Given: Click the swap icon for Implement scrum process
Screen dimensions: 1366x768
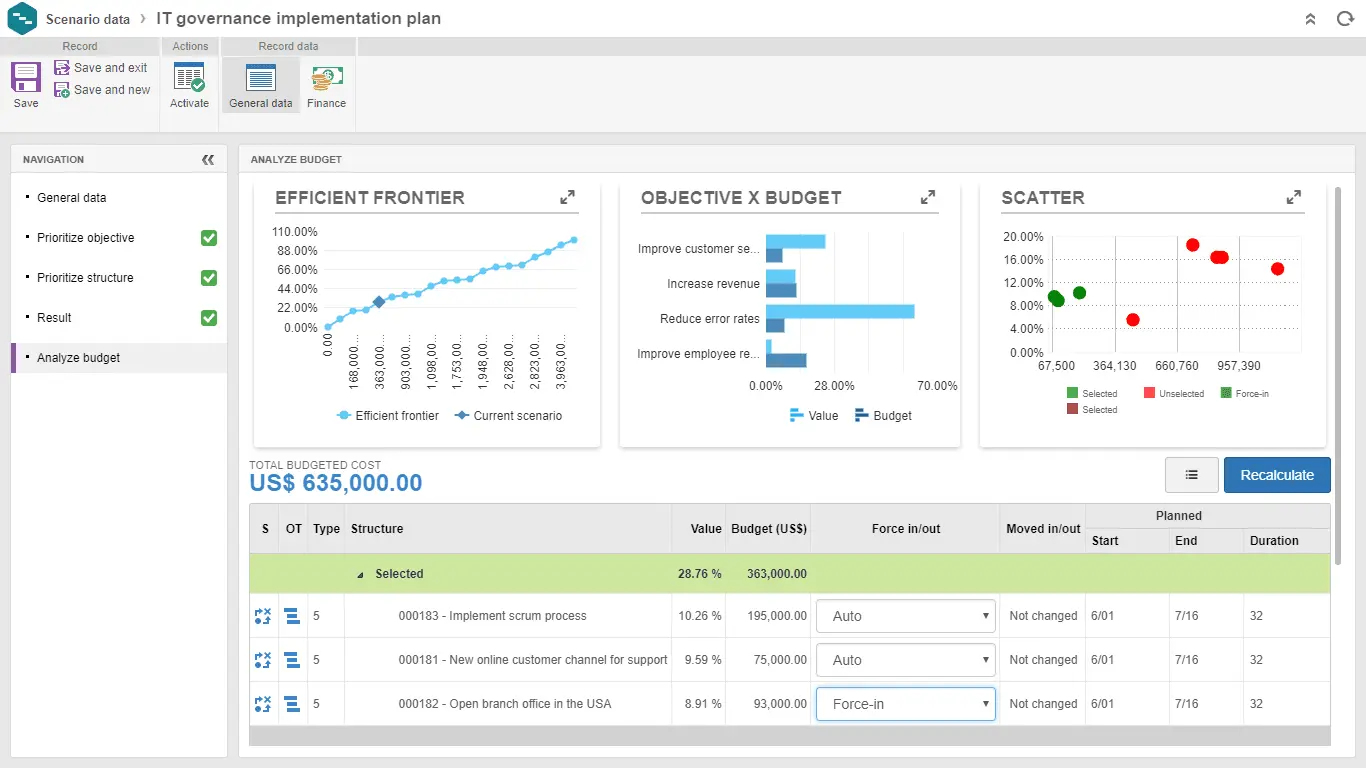Looking at the screenshot, I should [x=263, y=616].
